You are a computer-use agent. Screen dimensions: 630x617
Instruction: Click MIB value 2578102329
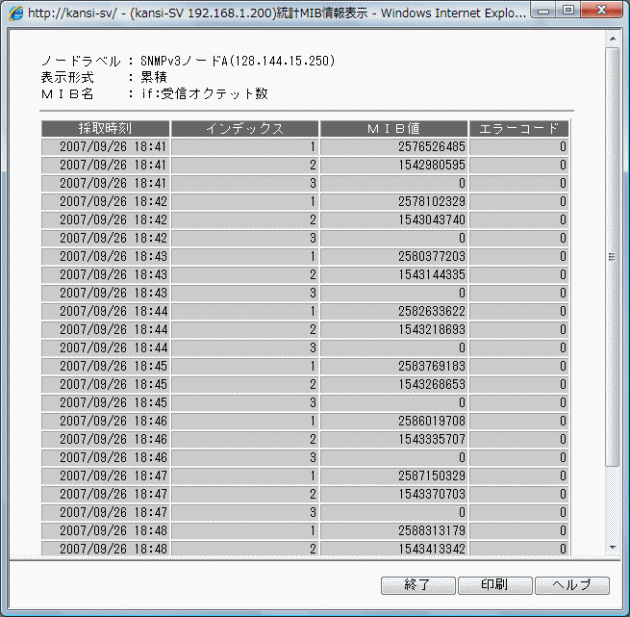point(432,202)
